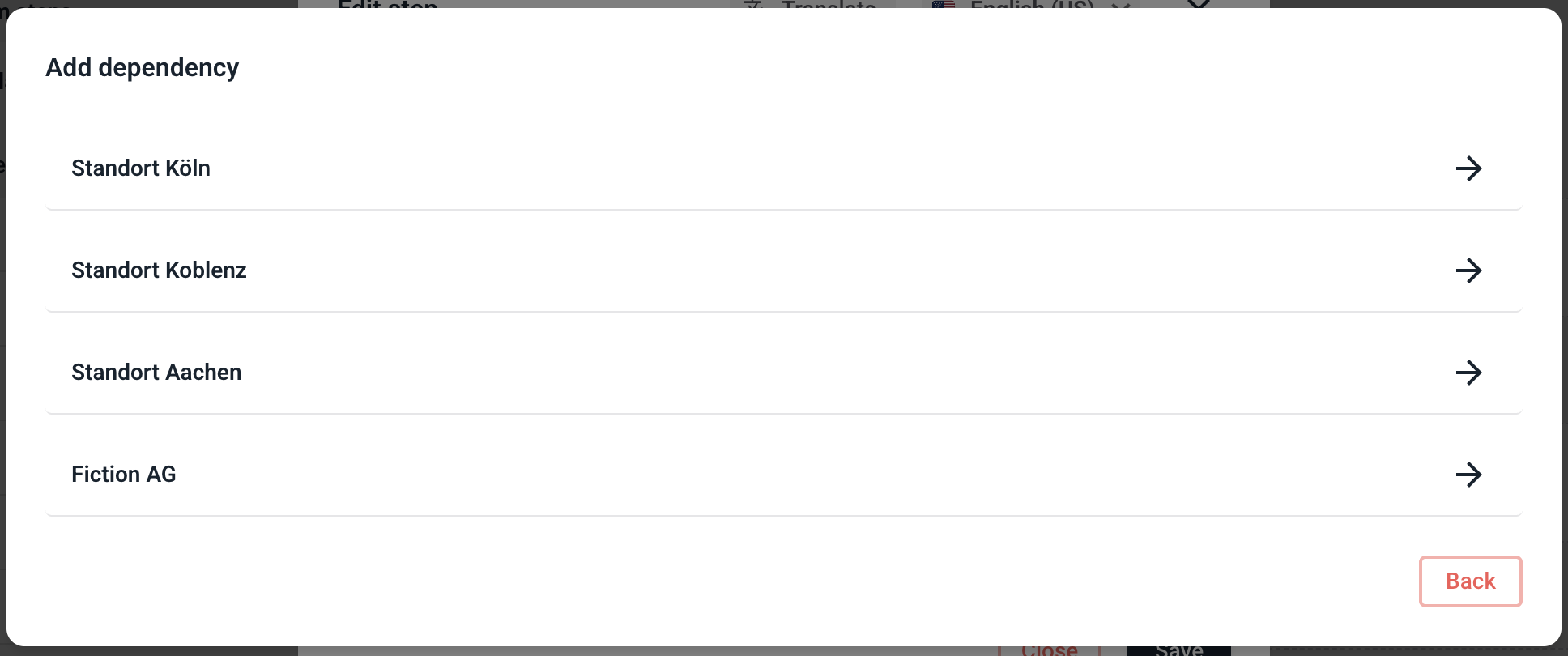Viewport: 1568px width, 656px height.
Task: Click the Translate label in the header
Action: pyautogui.click(x=828, y=5)
